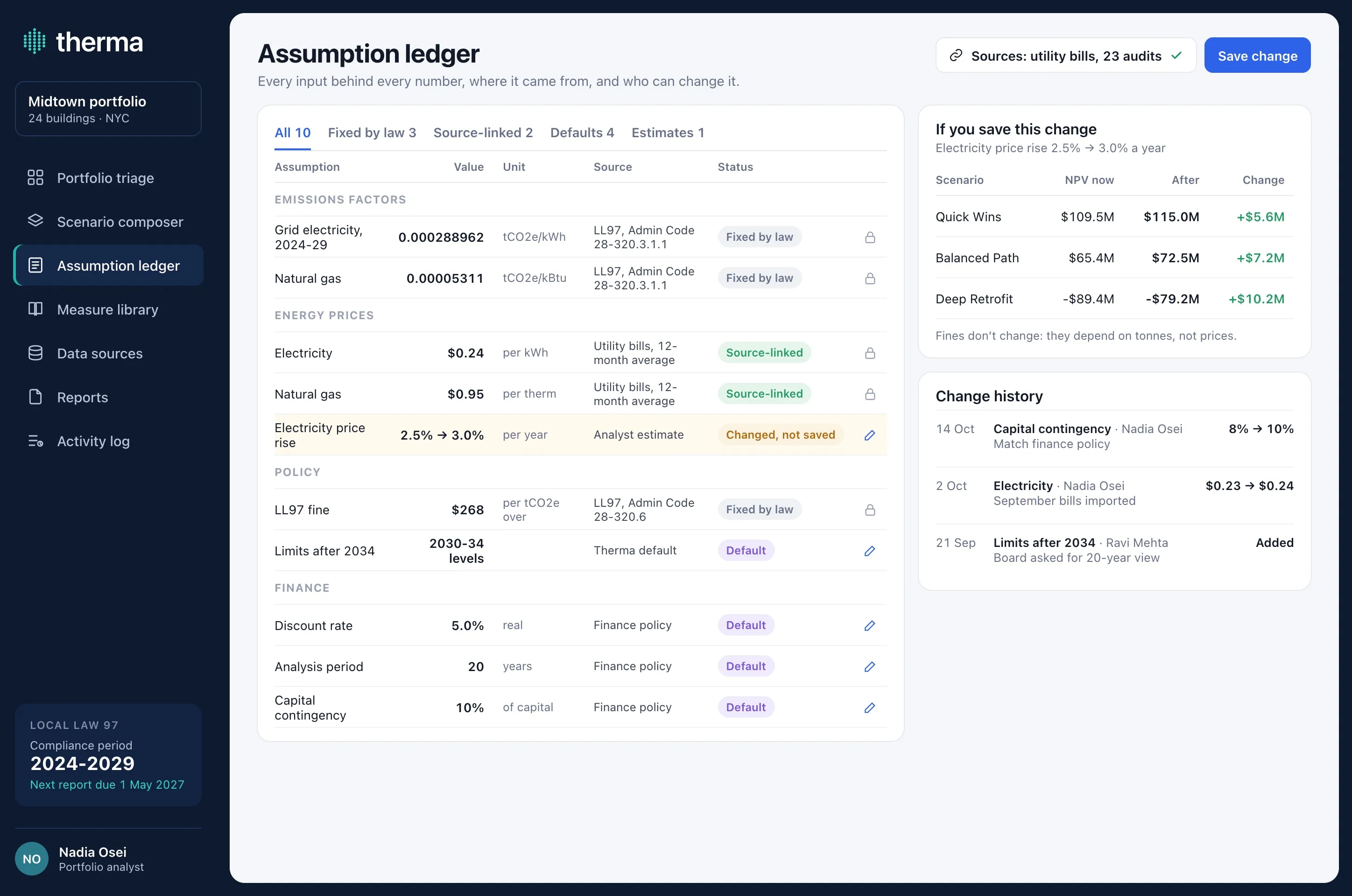
Task: Click the lock icon on the tCO2e/kBtu Natural gas row
Action: coord(870,278)
